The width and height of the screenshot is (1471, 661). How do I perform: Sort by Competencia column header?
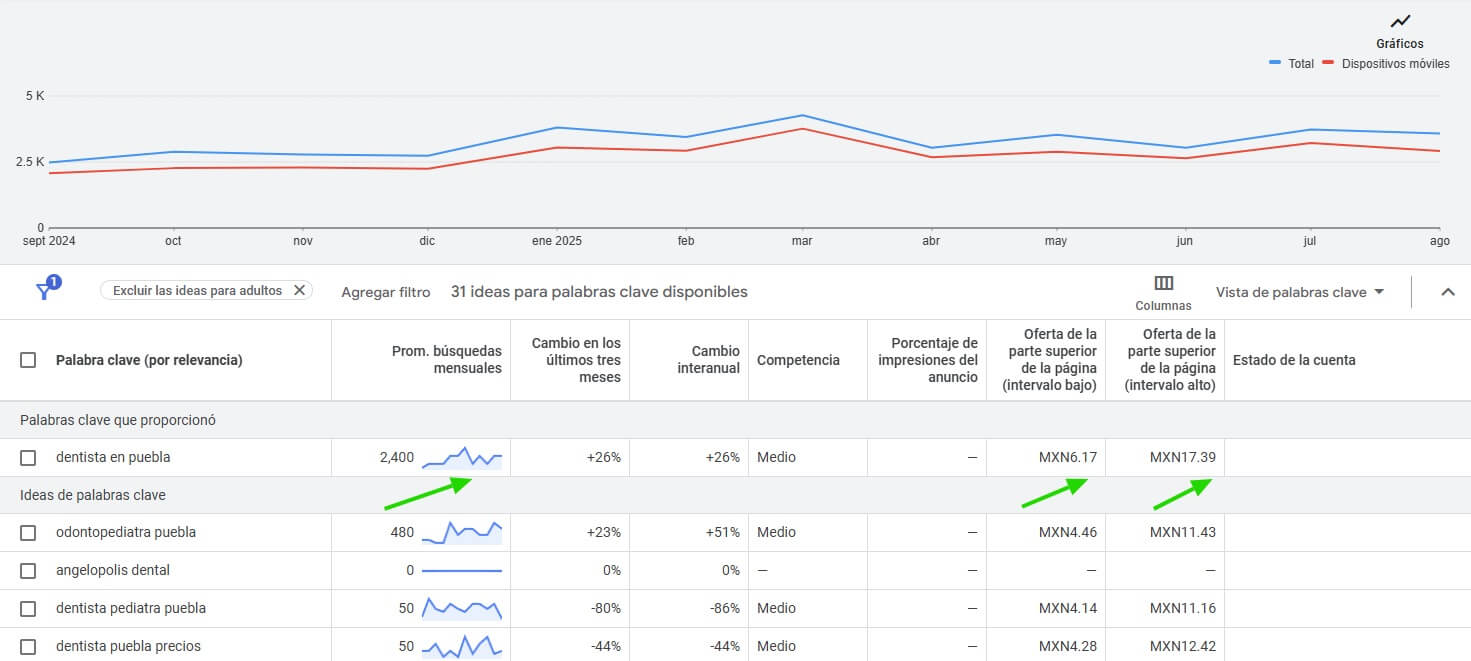click(x=798, y=360)
